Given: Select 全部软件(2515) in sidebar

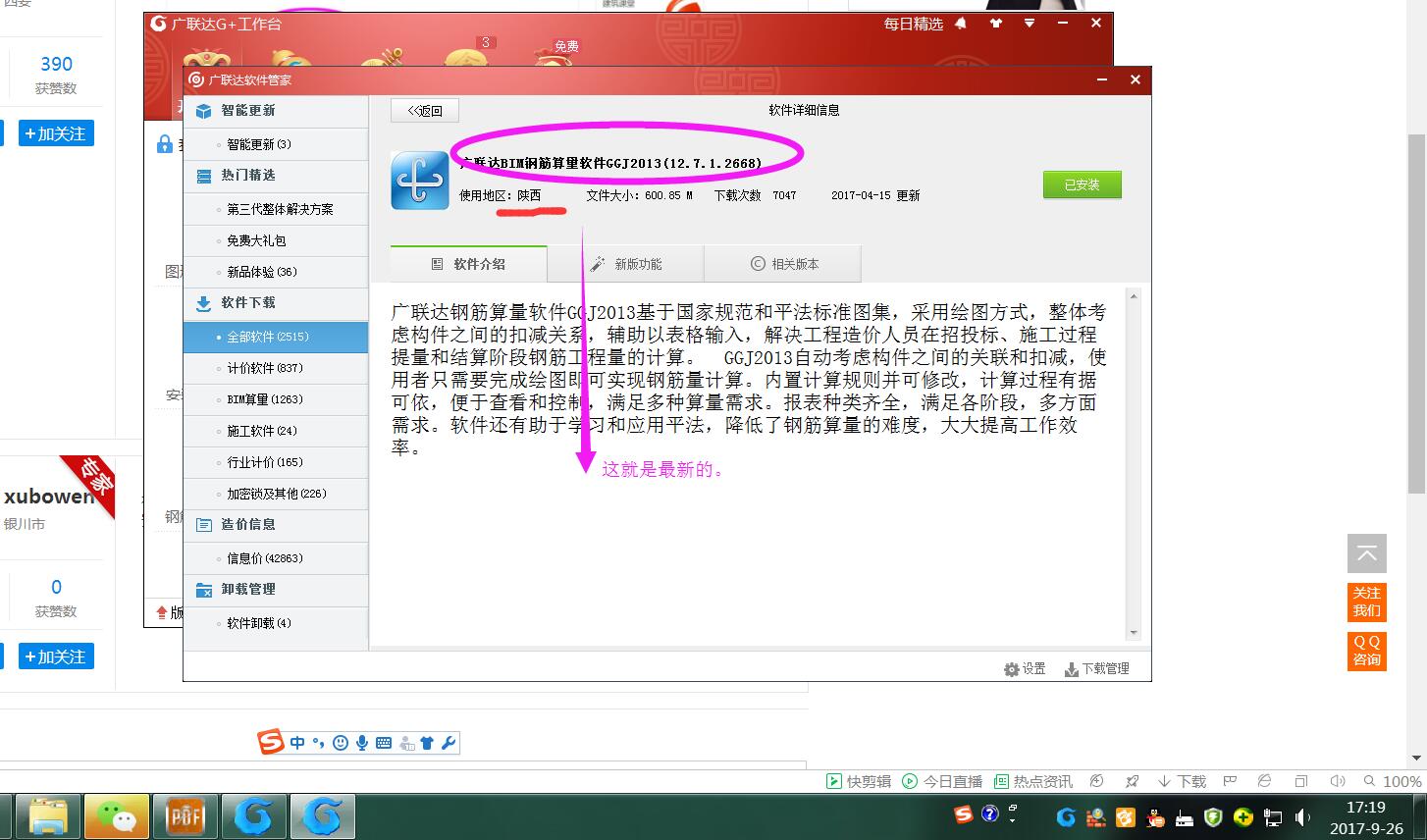Looking at the screenshot, I should click(x=276, y=337).
